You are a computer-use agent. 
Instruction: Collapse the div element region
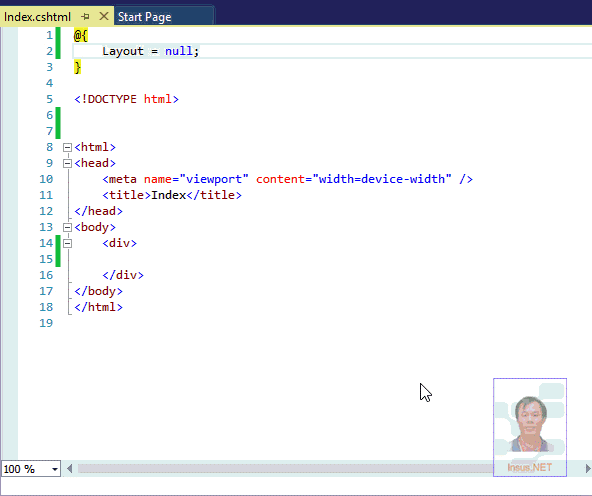point(67,243)
